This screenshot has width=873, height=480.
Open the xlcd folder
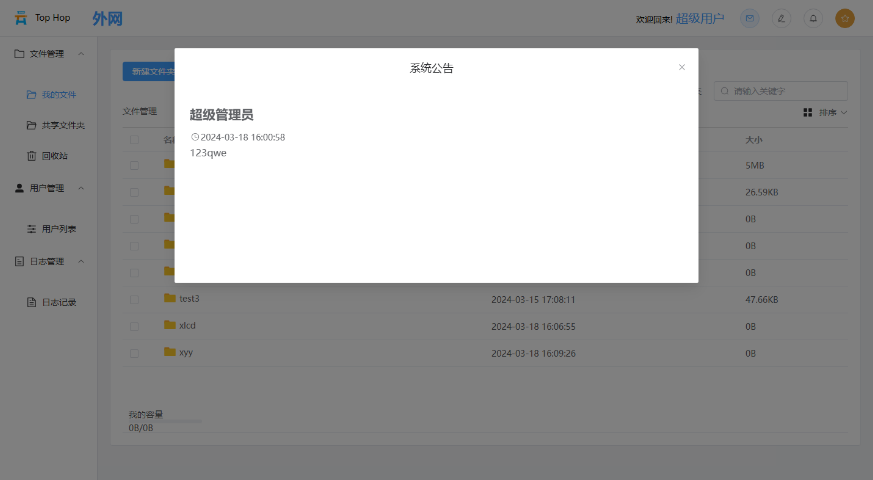[x=187, y=326]
